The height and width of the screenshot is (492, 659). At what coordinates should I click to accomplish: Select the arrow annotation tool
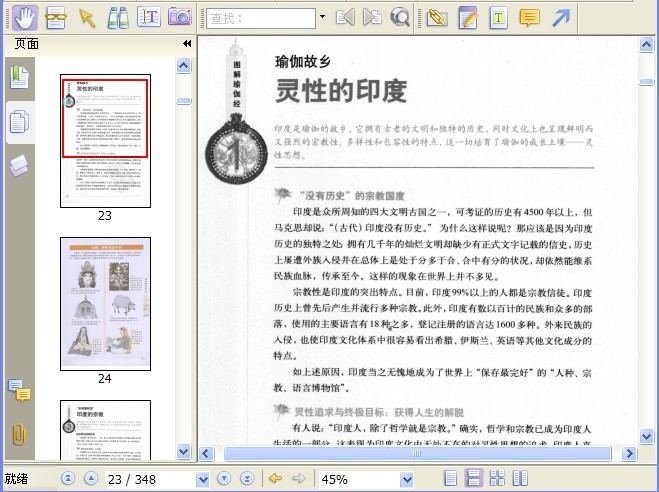tap(561, 18)
